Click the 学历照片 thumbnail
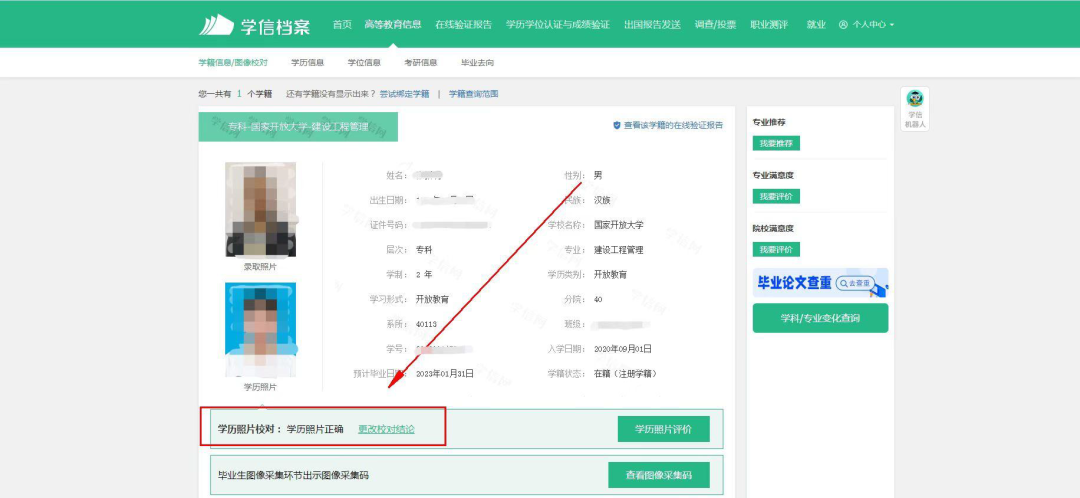Screen dimensions: 1080x498 260,329
